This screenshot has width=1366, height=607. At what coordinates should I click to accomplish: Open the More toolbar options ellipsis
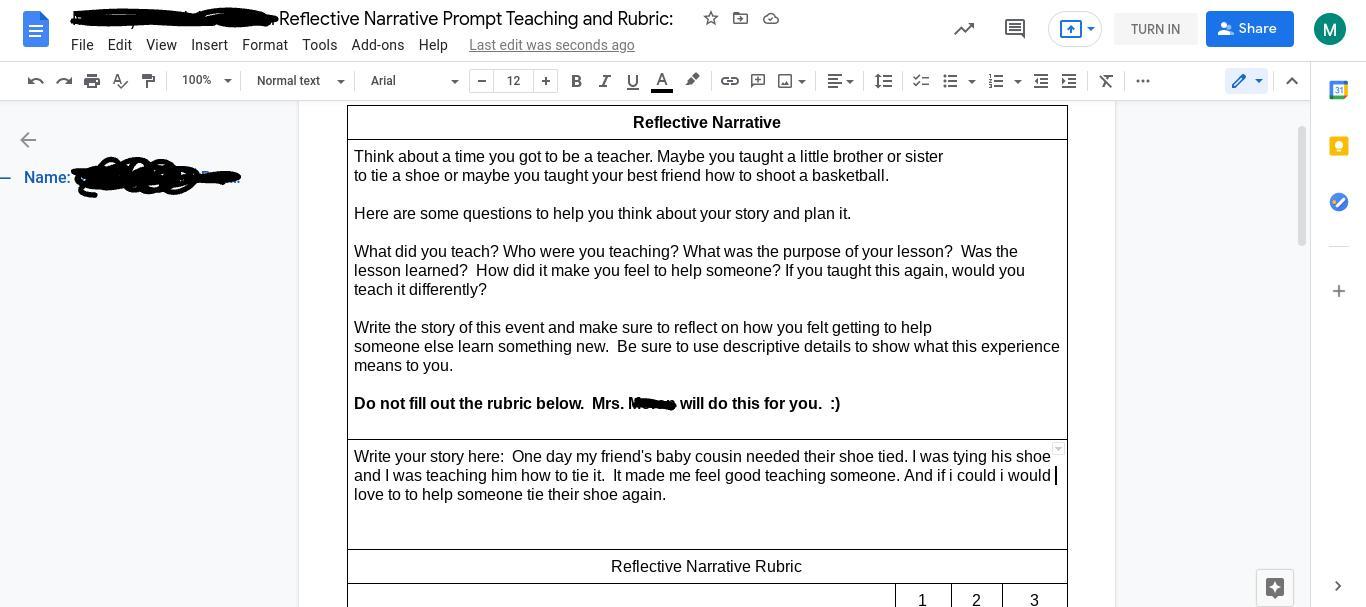point(1143,81)
